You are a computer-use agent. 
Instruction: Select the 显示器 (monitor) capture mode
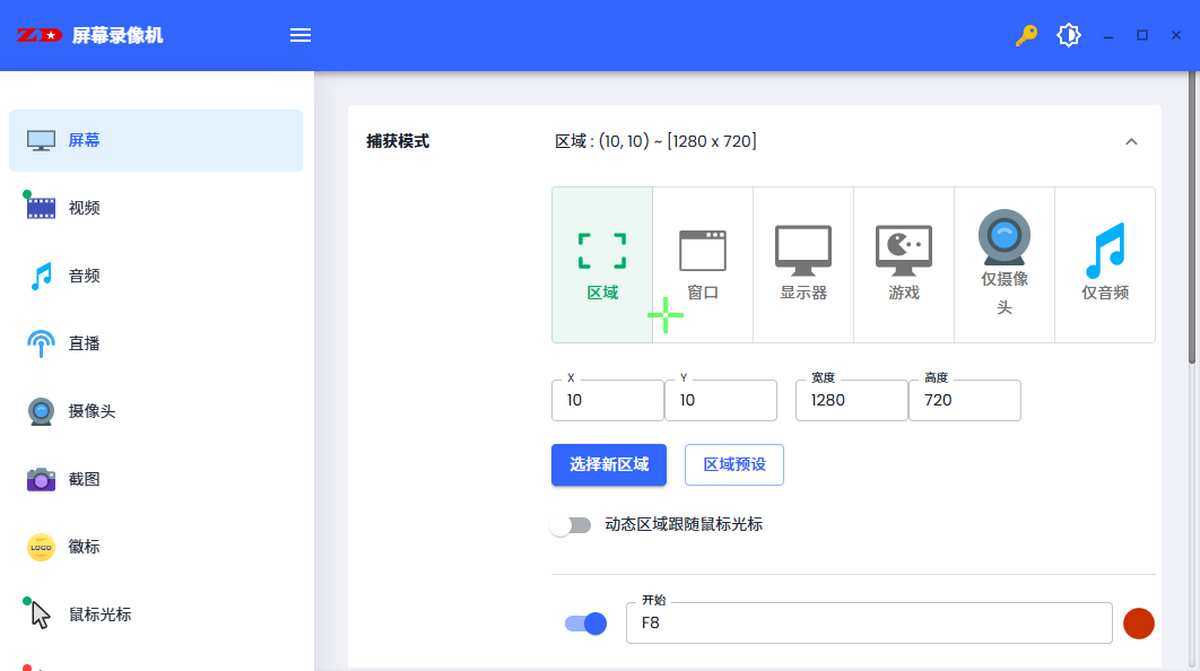point(803,264)
